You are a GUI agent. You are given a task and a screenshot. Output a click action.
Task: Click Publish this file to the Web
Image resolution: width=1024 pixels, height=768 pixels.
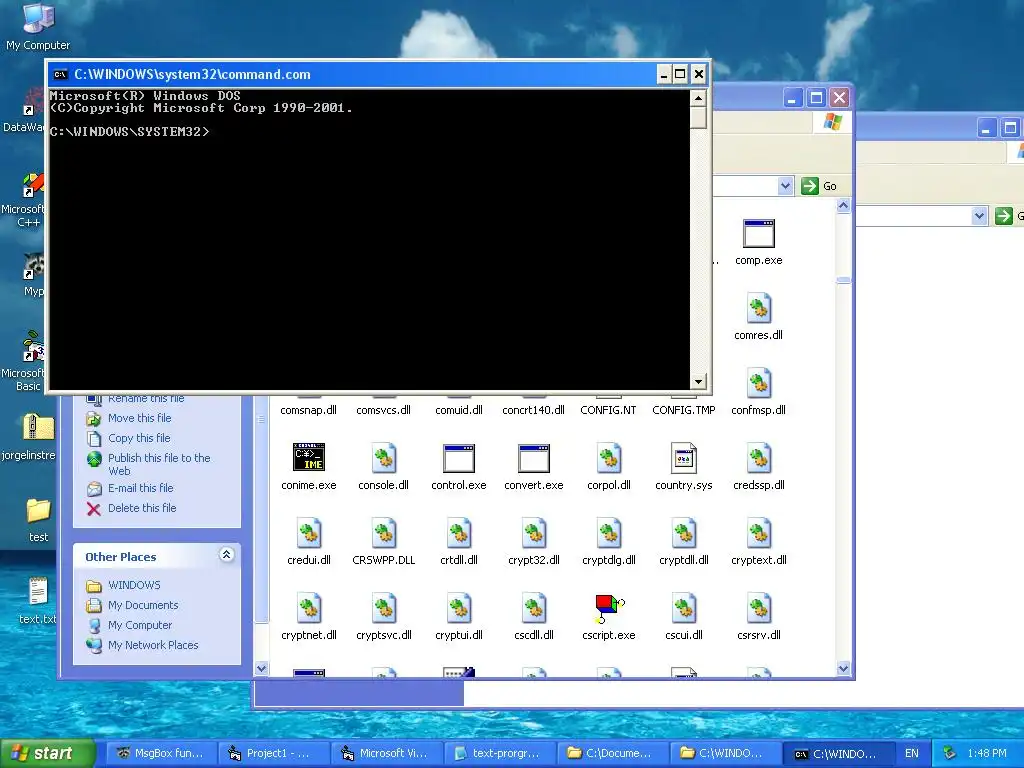pos(159,464)
